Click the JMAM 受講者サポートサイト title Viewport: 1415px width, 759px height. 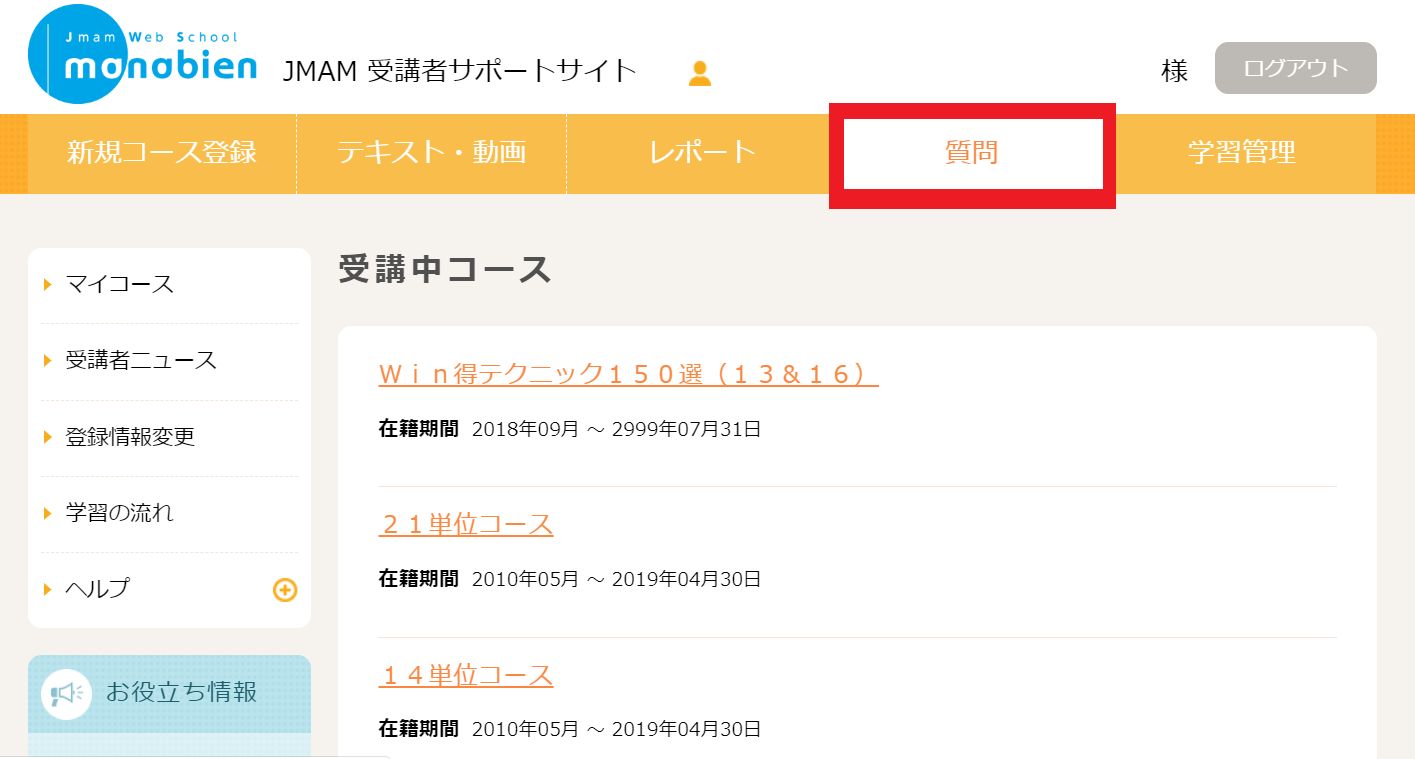pos(460,71)
